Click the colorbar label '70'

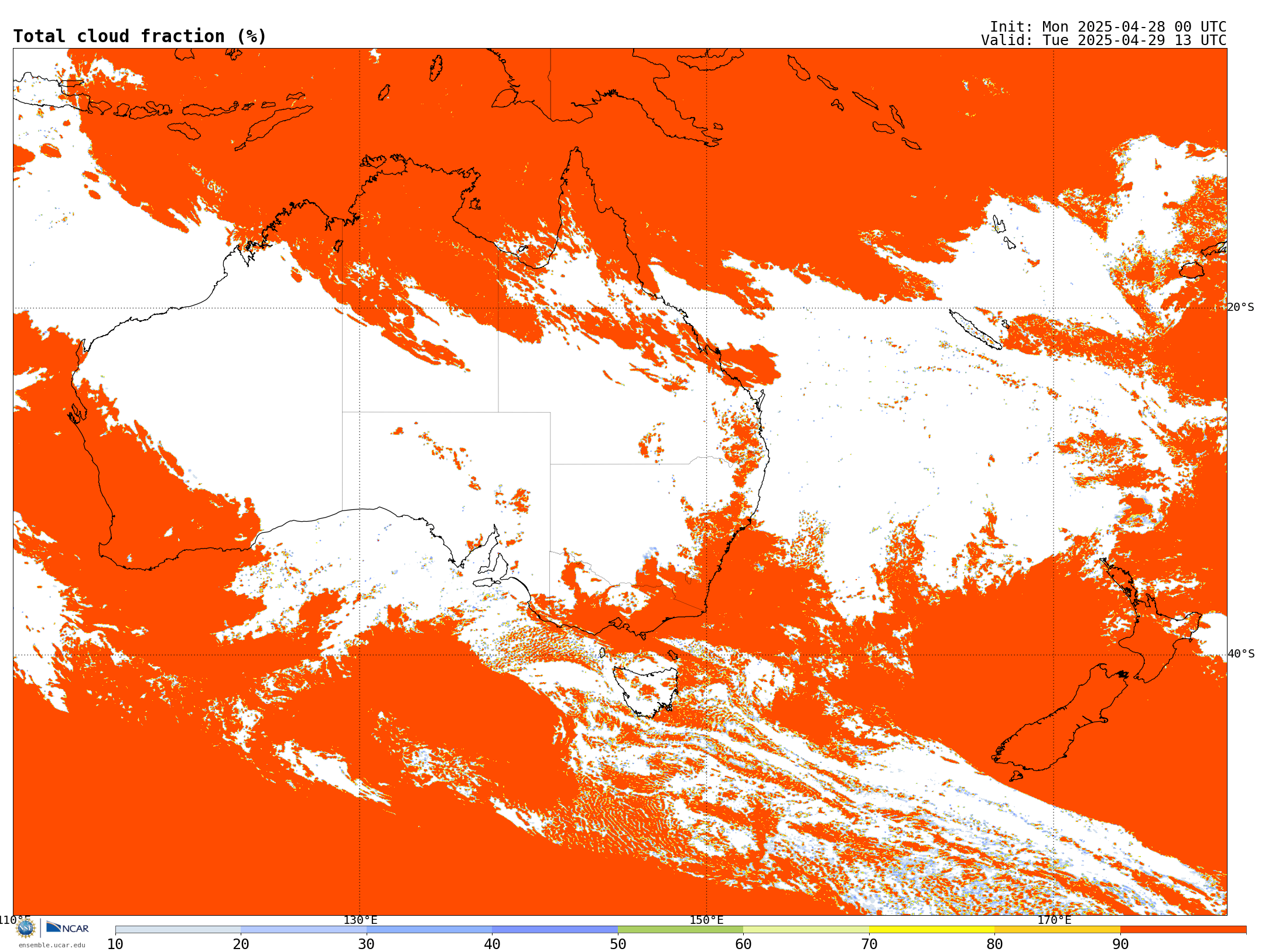pyautogui.click(x=869, y=944)
